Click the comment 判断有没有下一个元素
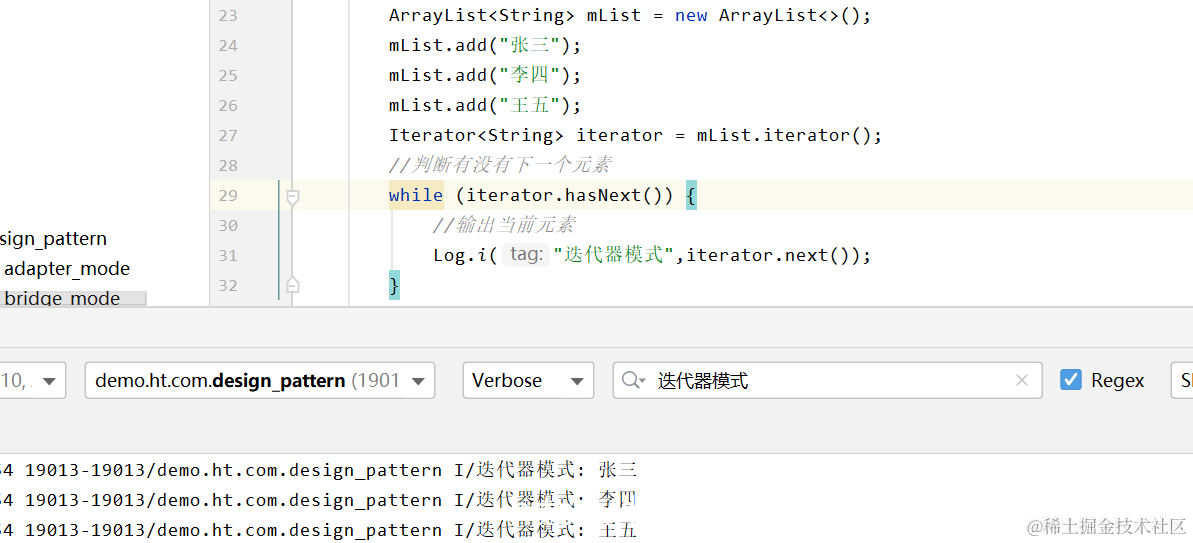Viewport: 1193px width, 543px height. [x=501, y=165]
